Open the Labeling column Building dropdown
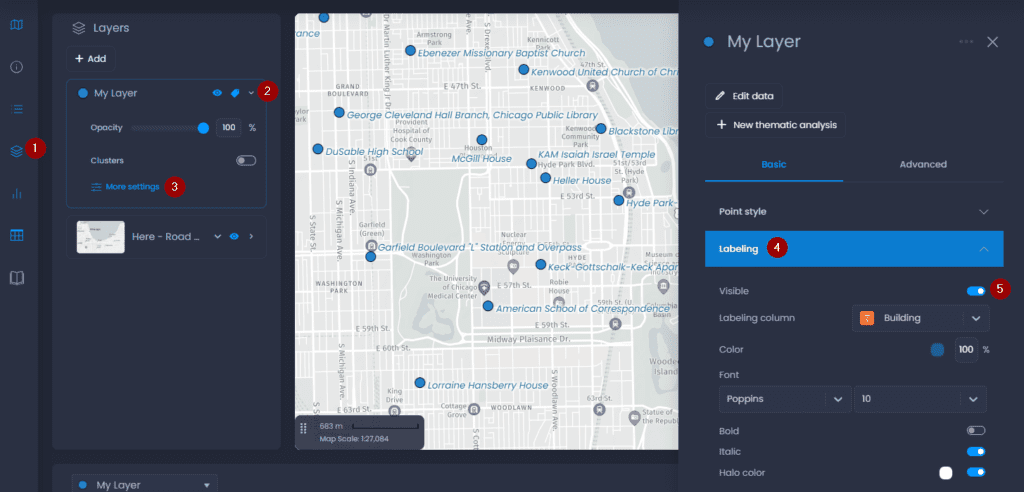The height and width of the screenshot is (492, 1024). pos(920,318)
